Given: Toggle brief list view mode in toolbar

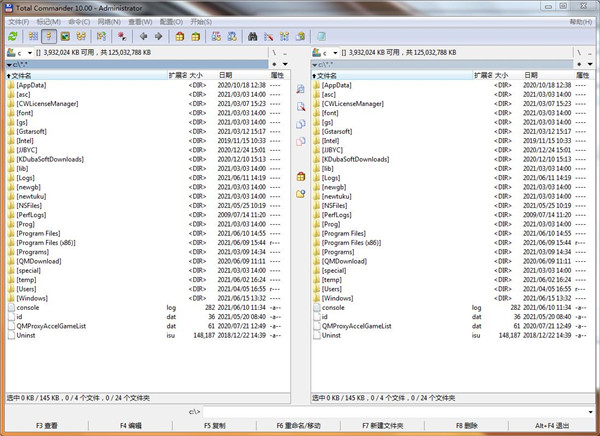Looking at the screenshot, I should coord(33,36).
